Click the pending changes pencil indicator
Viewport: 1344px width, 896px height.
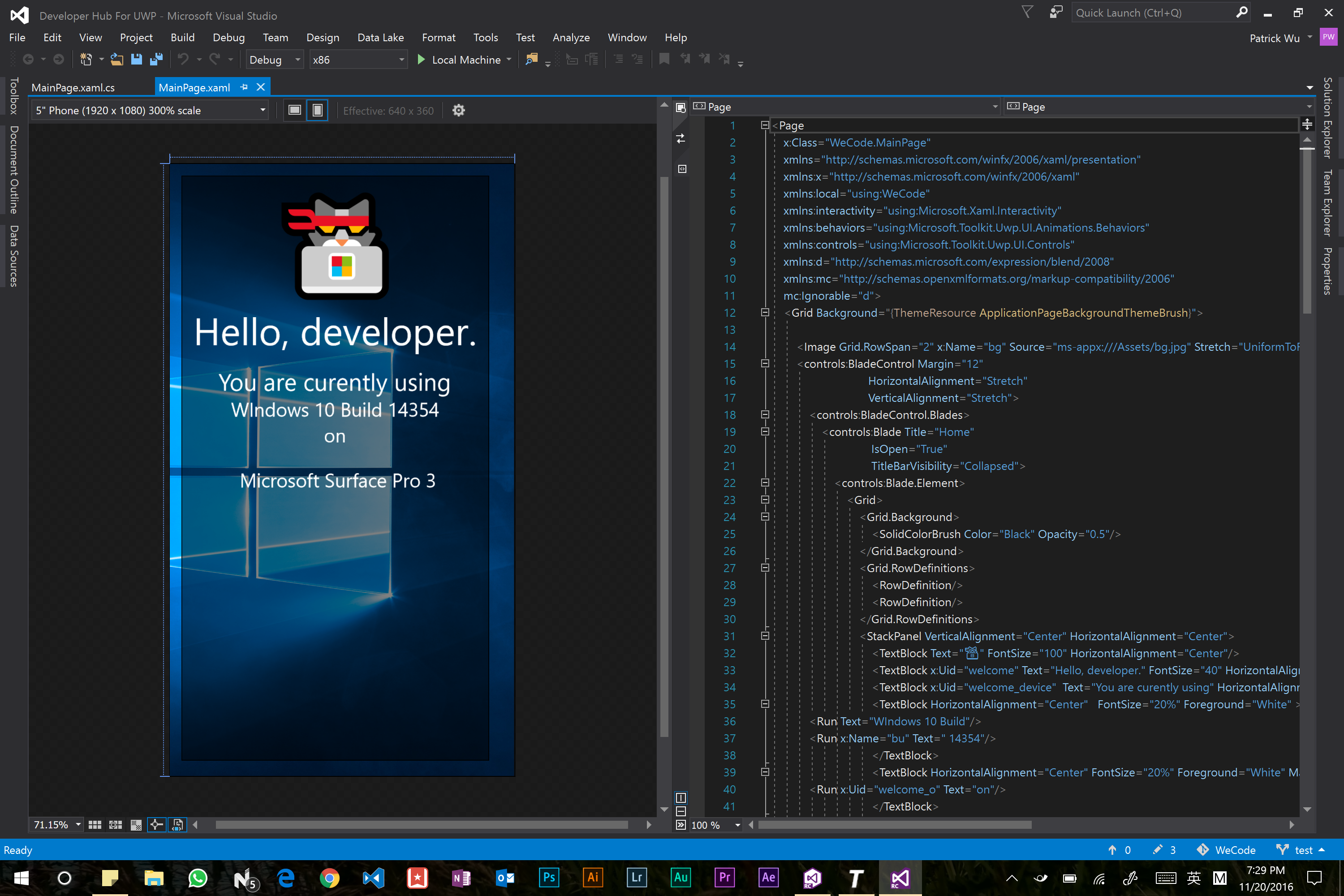[x=1164, y=850]
